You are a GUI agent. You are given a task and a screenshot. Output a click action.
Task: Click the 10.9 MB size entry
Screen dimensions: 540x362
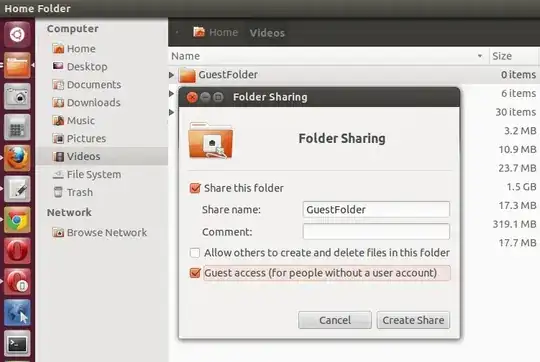tap(517, 149)
